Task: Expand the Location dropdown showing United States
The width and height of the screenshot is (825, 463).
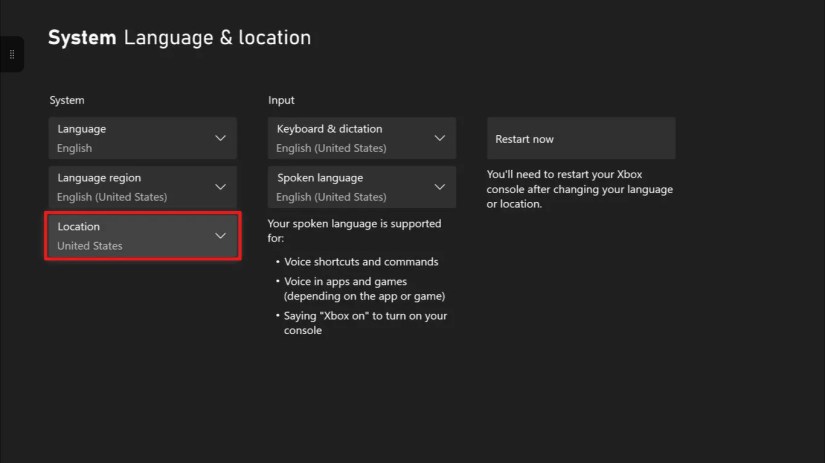Action: coord(142,236)
